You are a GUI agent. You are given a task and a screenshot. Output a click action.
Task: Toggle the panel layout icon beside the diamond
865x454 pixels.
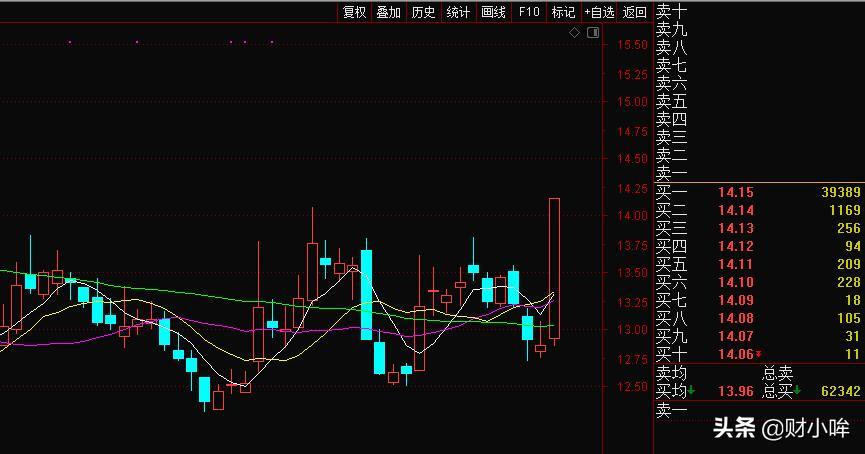point(593,33)
